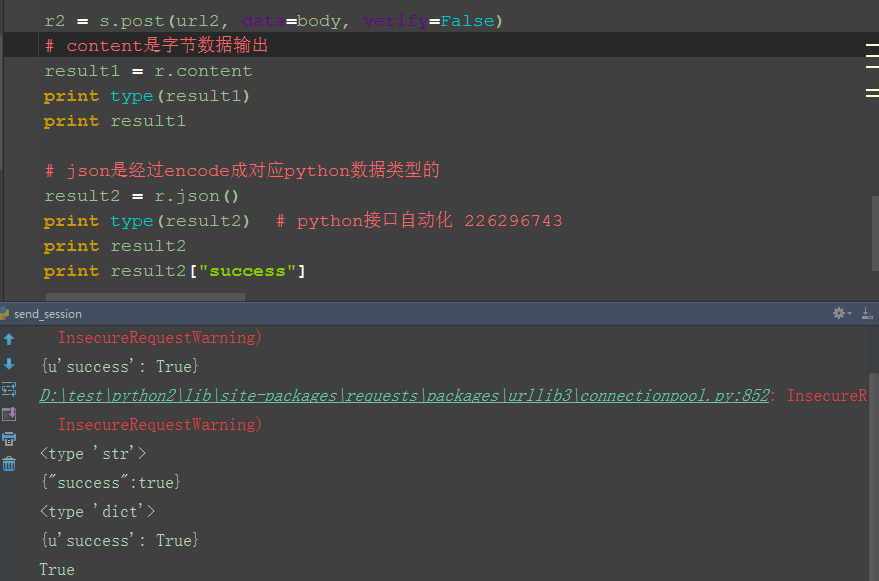Click the python icon beside send_session

coord(4,313)
